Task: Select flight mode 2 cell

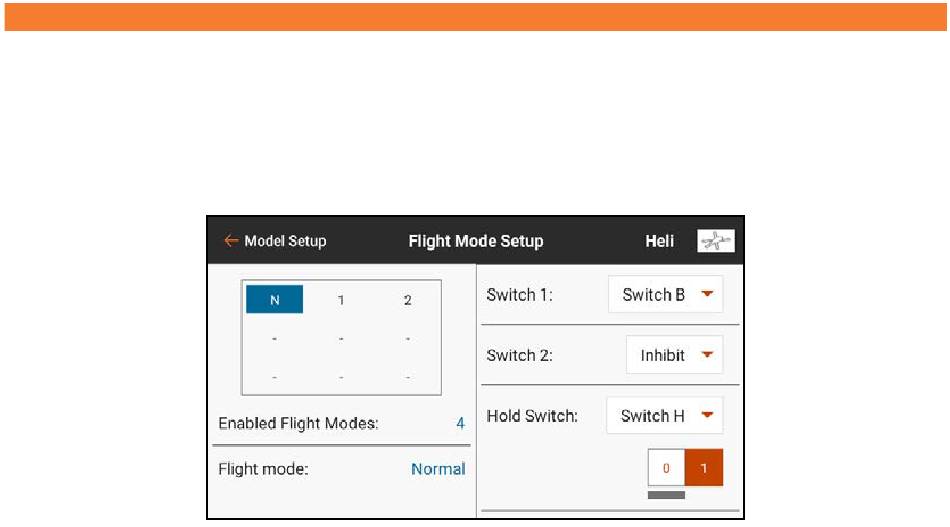Action: (408, 300)
